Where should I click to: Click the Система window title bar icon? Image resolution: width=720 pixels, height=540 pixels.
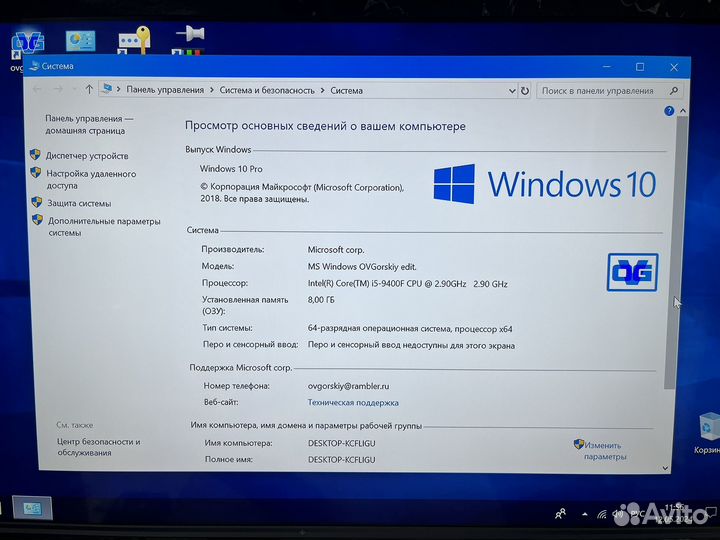[34, 66]
